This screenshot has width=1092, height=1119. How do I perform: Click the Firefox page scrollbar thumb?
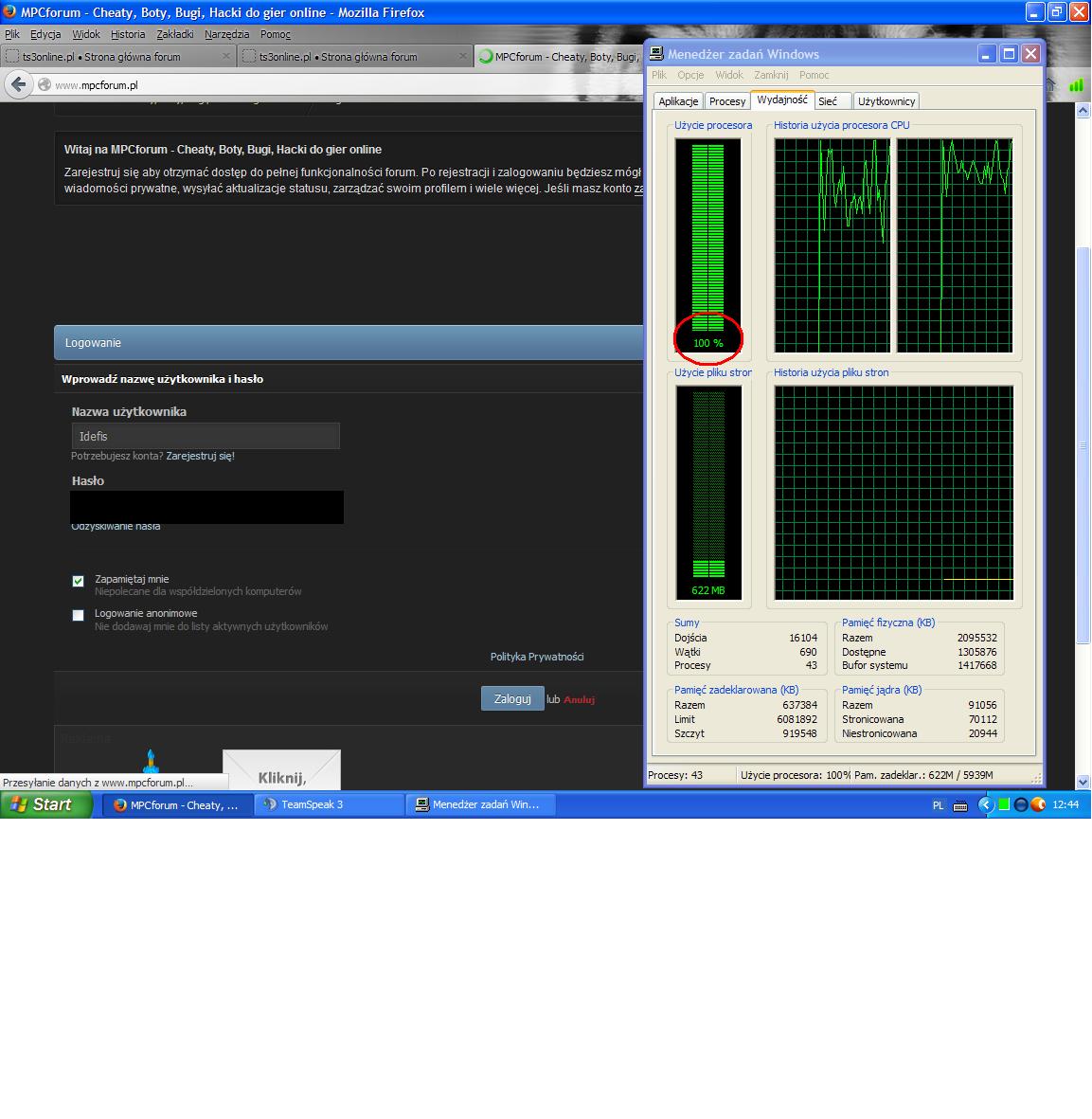(1083, 444)
